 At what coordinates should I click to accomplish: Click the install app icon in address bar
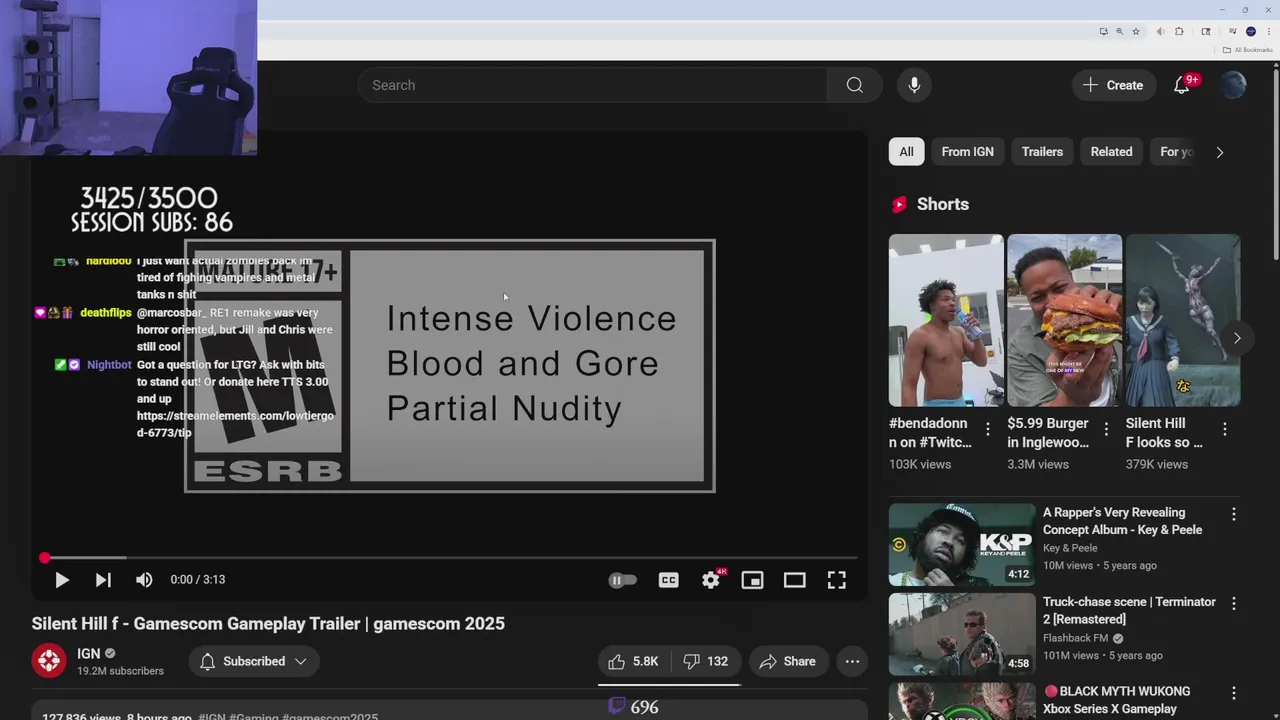(x=1103, y=31)
